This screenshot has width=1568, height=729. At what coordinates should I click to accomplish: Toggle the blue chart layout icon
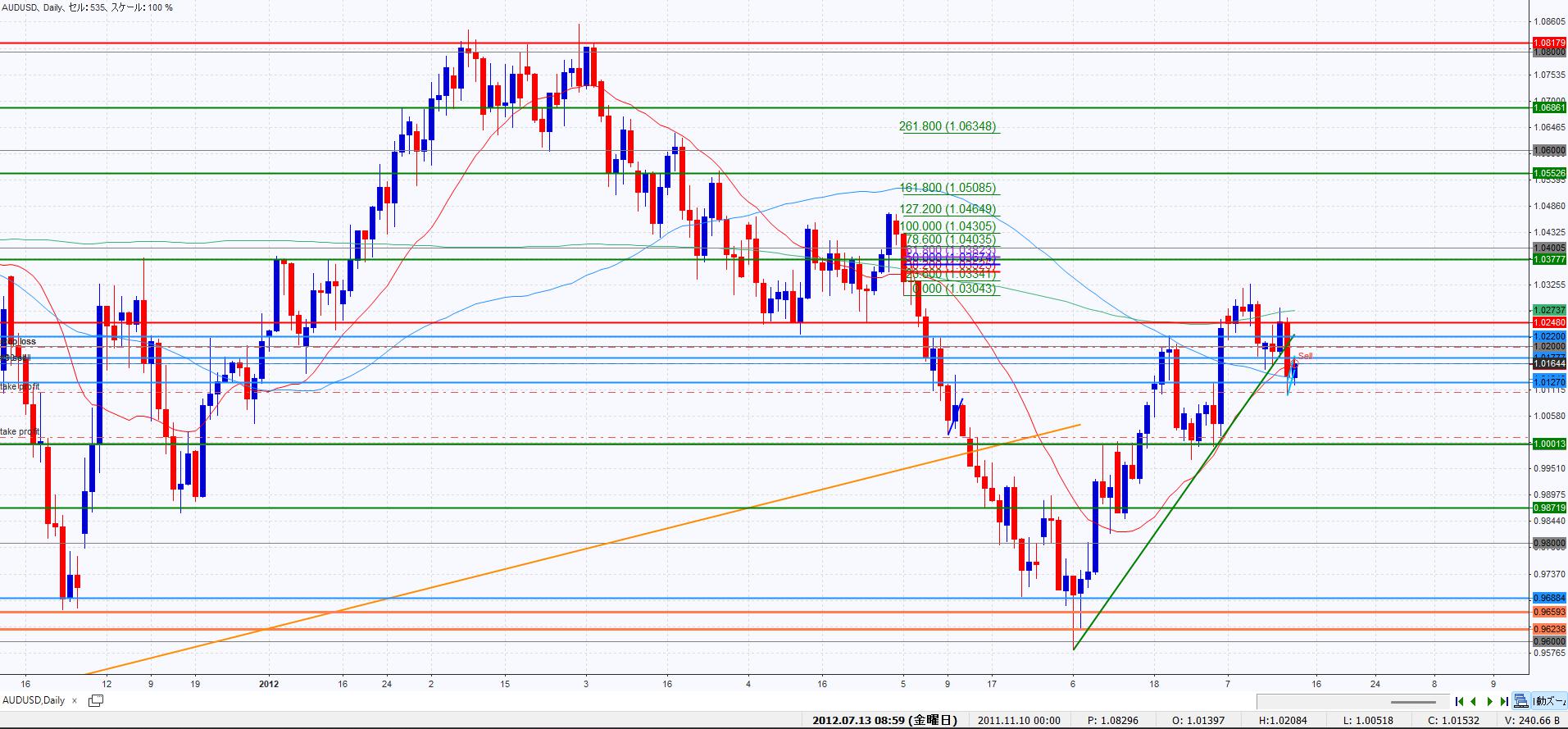pos(1520,701)
